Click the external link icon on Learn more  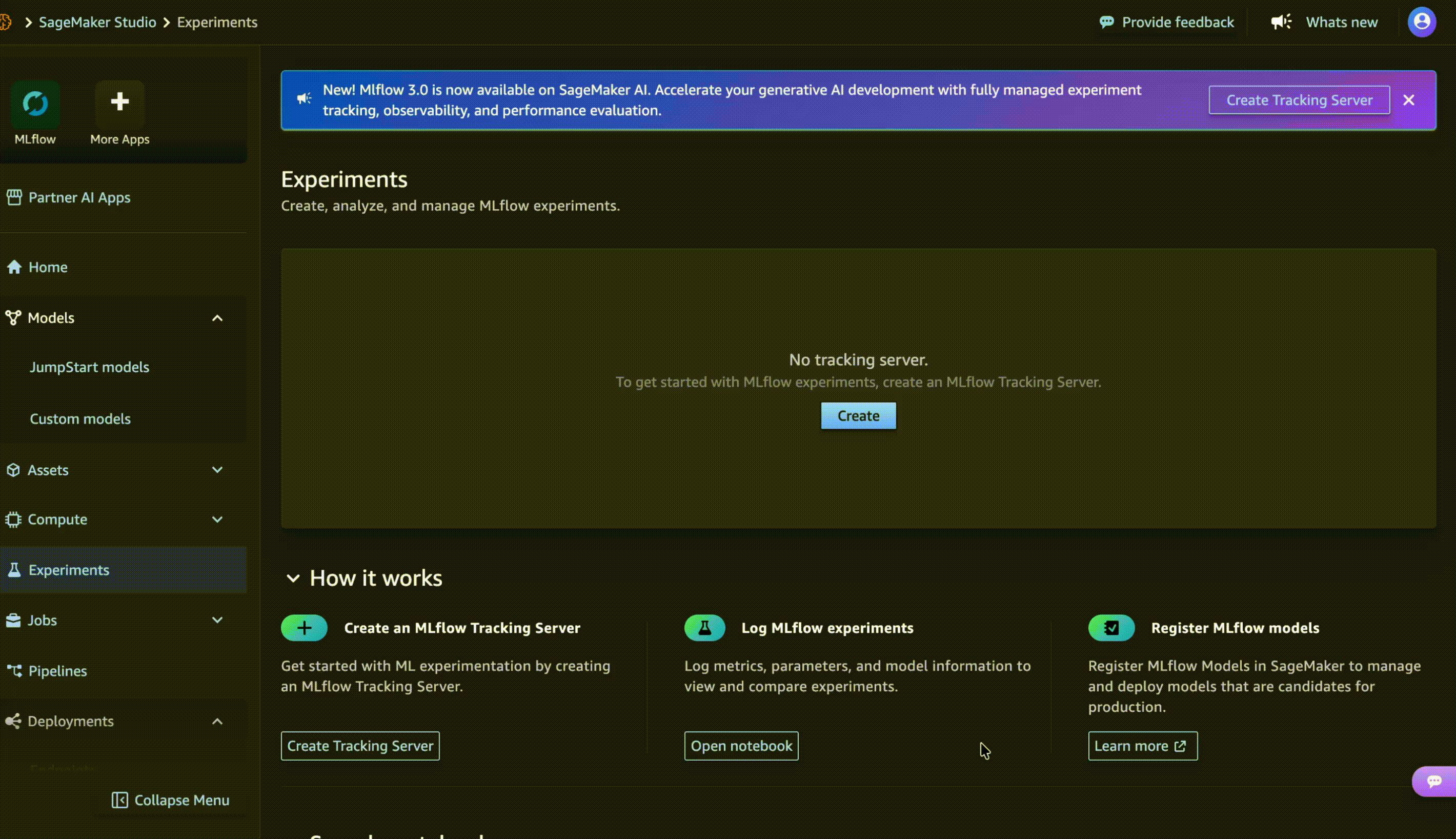[x=1180, y=746]
